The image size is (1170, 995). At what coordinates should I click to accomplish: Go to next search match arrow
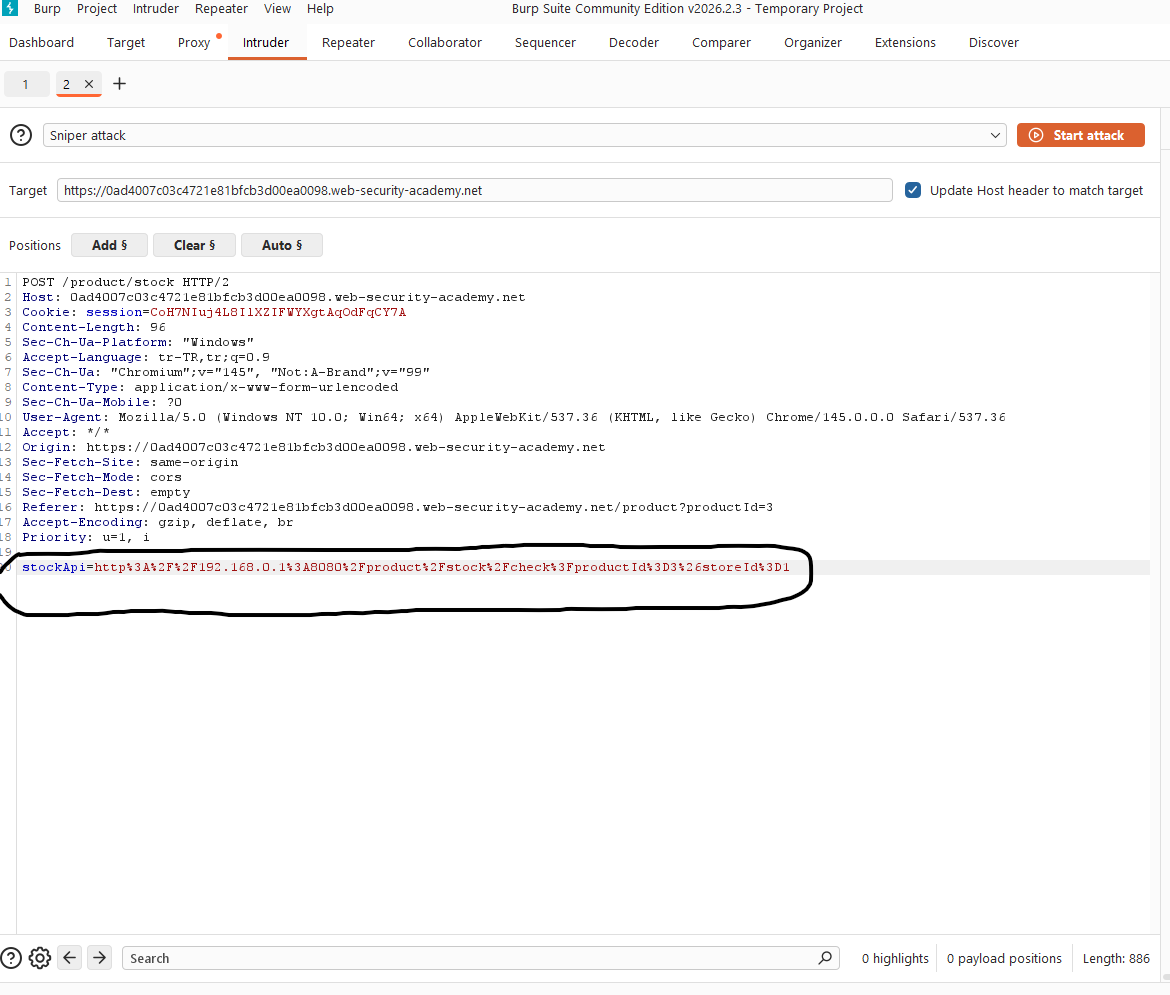click(99, 958)
